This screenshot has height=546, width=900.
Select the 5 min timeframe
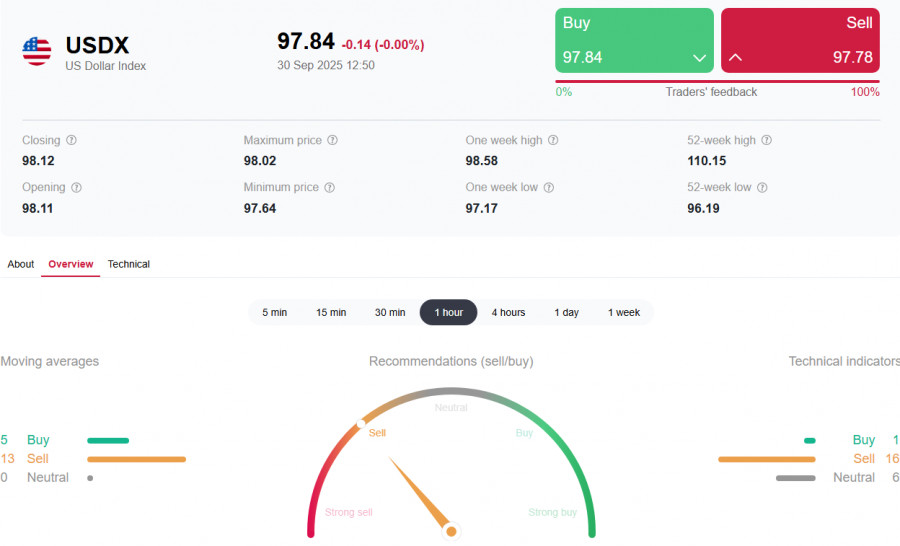[274, 312]
